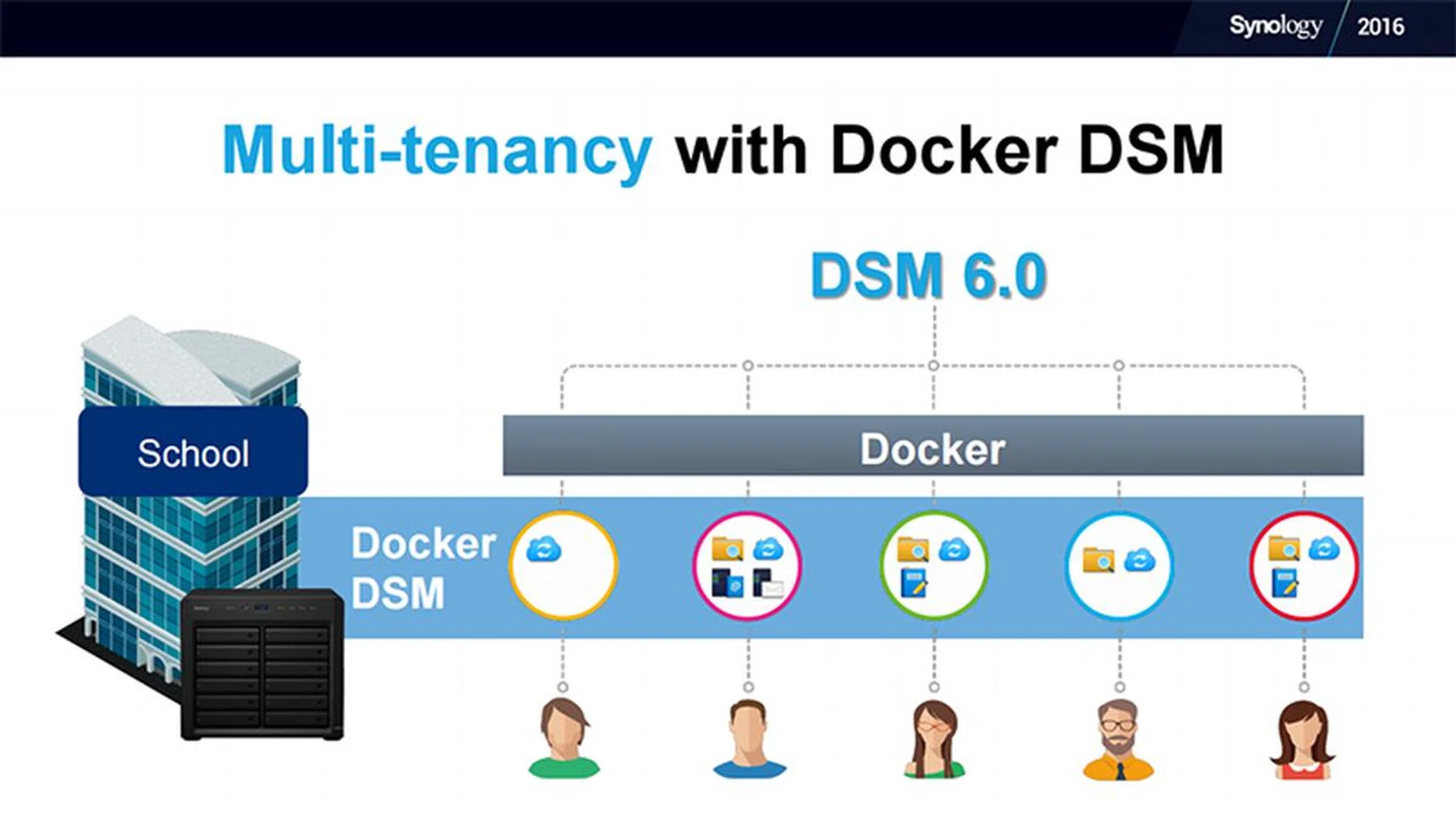Click the Docker DSM label on blue band
The height and width of the screenshot is (817, 1456).
422,567
